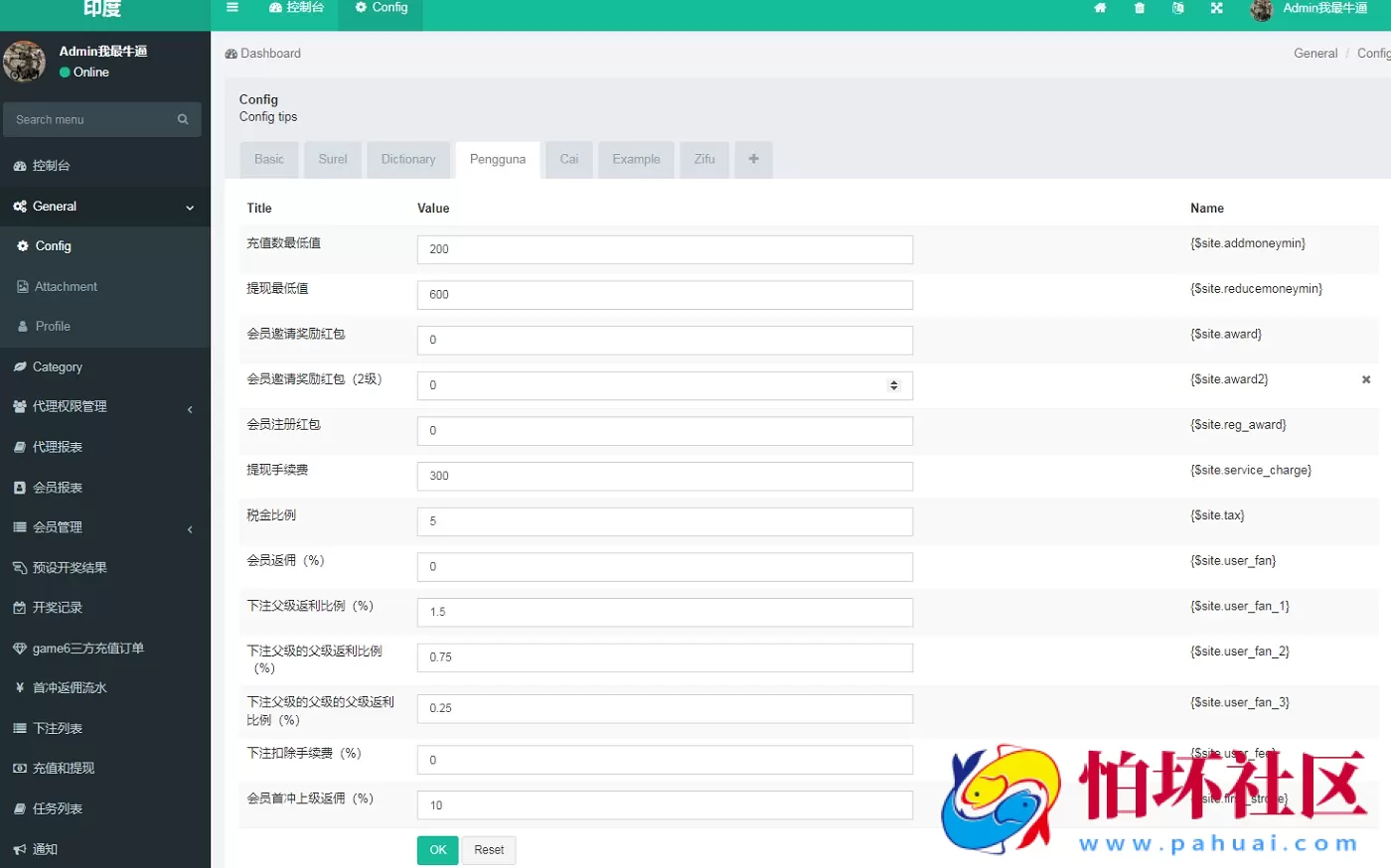
Task: Click the fullscreen expand icon
Action: 1216,8
